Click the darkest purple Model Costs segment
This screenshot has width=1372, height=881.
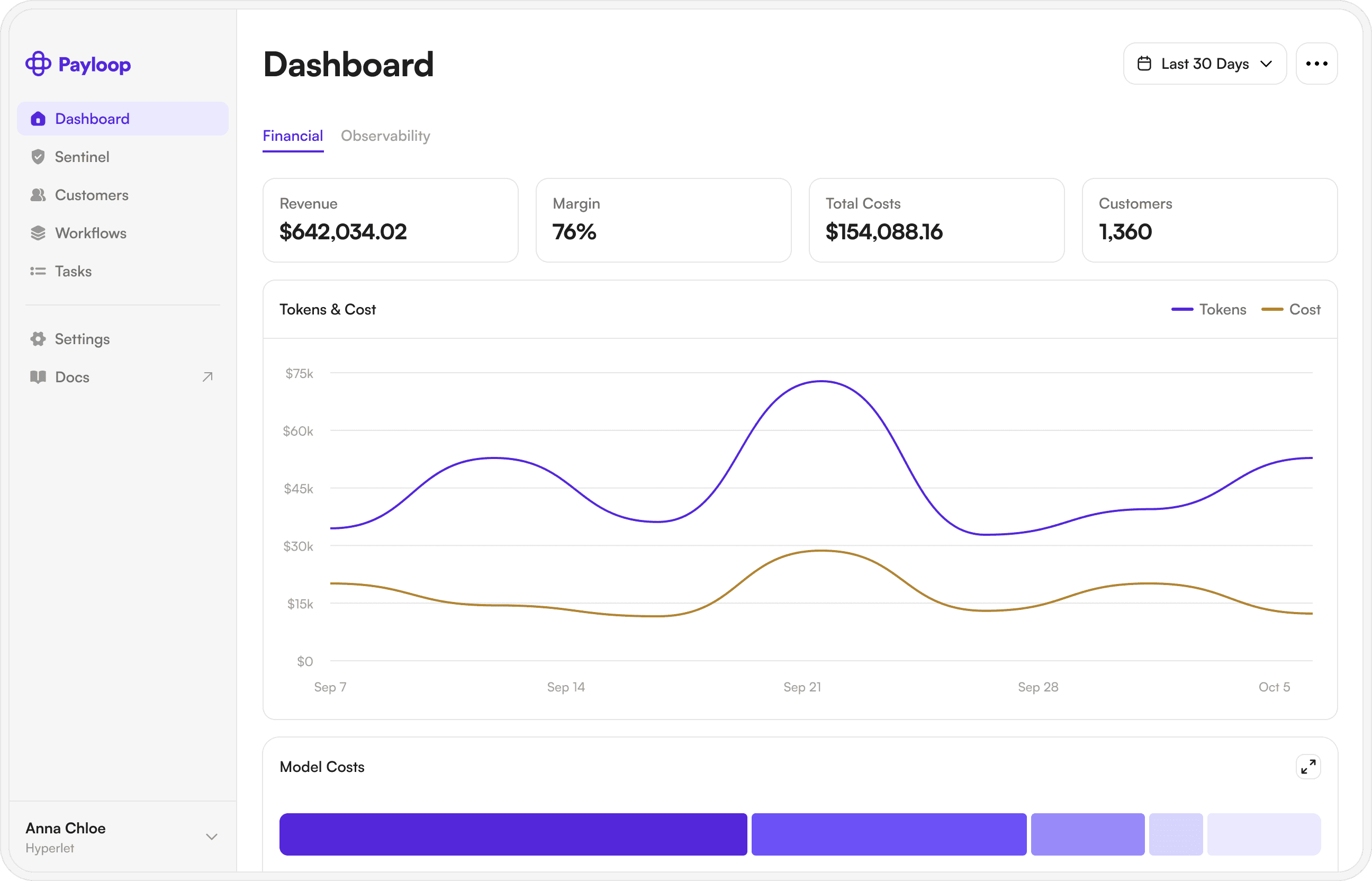click(x=513, y=834)
